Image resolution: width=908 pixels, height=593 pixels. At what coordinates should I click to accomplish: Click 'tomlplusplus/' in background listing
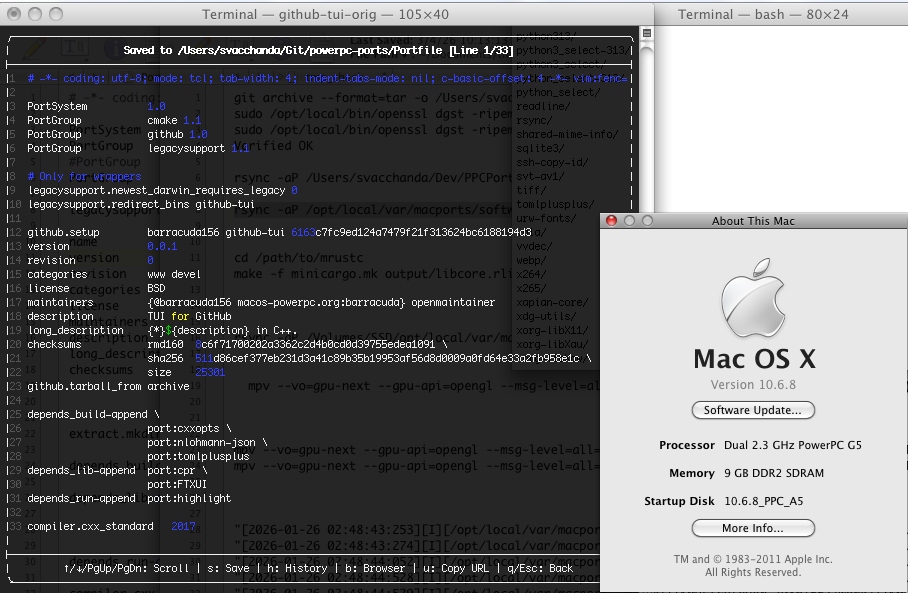555,204
